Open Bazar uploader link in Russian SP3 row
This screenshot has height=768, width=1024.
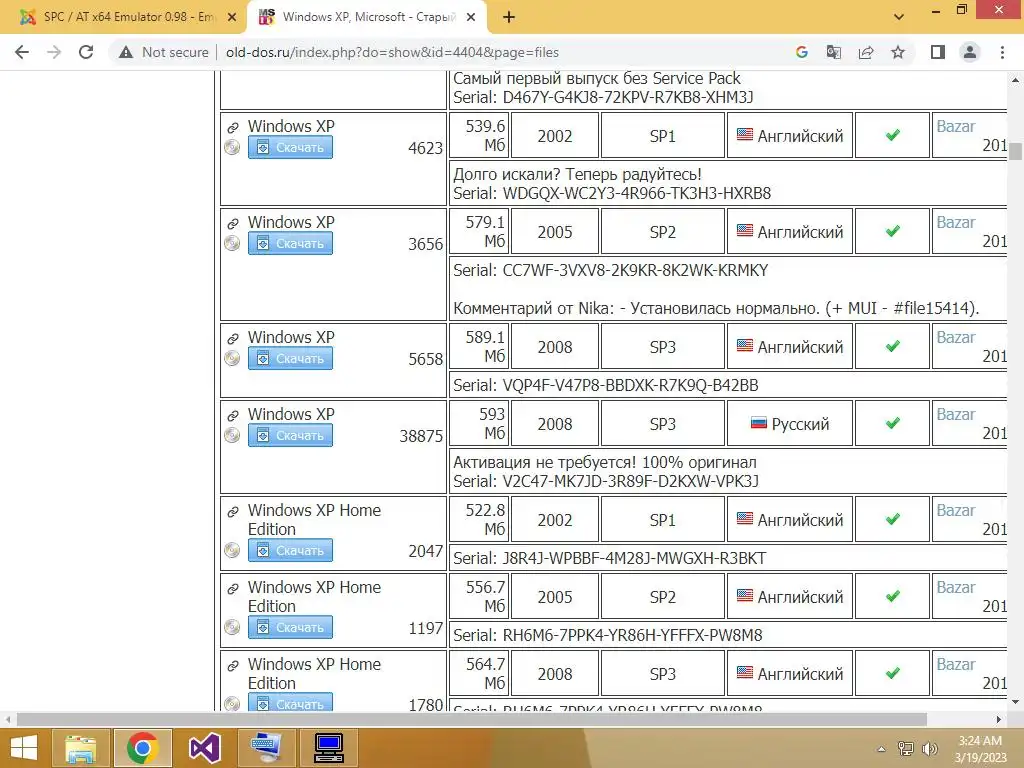tap(955, 414)
